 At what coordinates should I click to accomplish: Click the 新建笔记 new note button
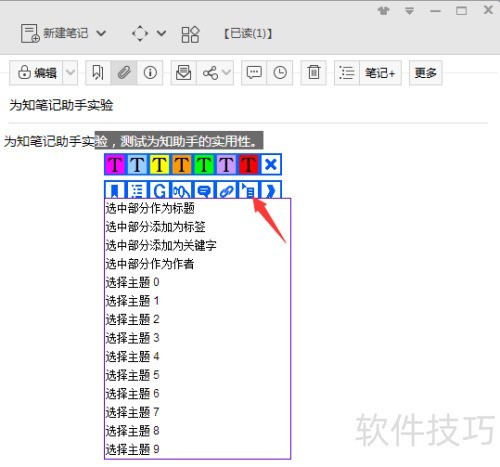(x=54, y=33)
